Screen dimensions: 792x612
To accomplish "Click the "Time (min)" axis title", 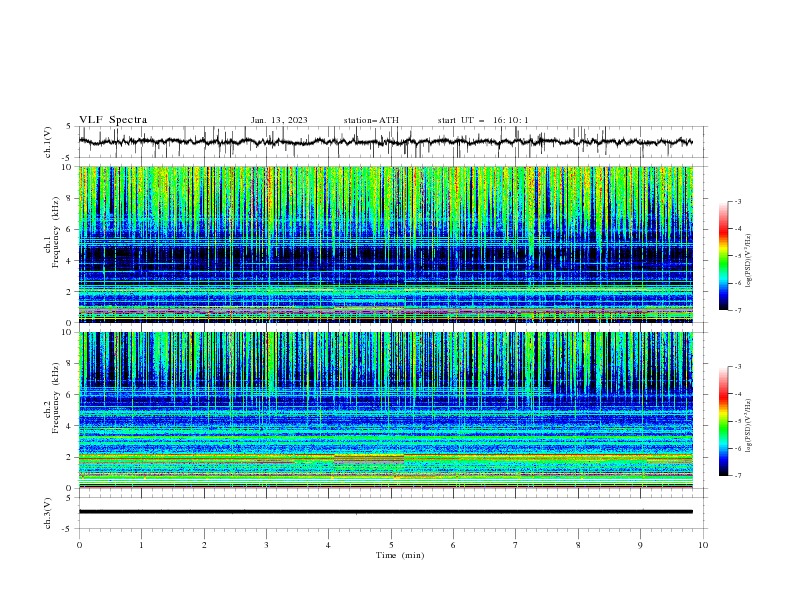I will 400,555.
